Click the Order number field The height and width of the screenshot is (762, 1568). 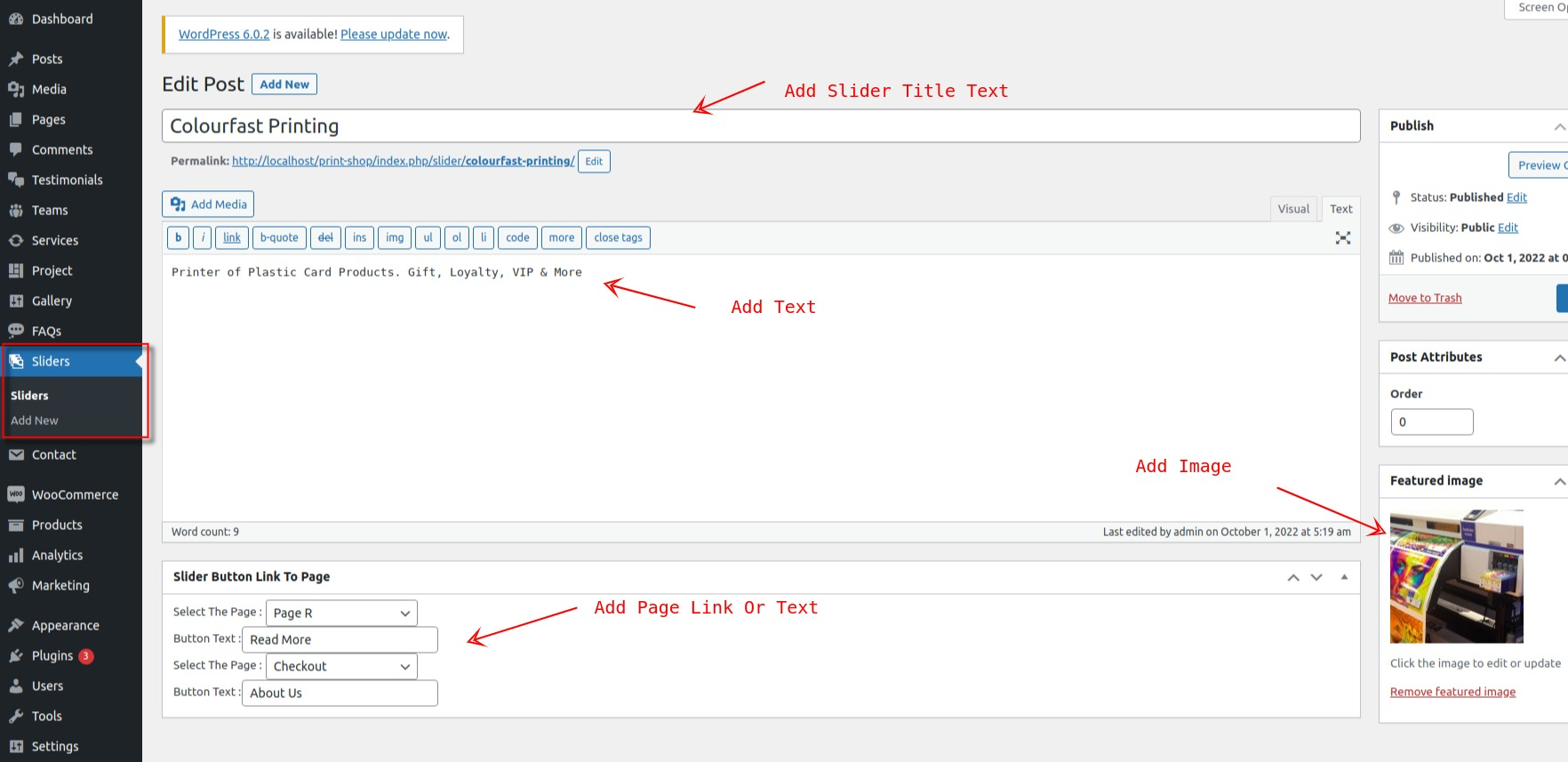(1432, 422)
